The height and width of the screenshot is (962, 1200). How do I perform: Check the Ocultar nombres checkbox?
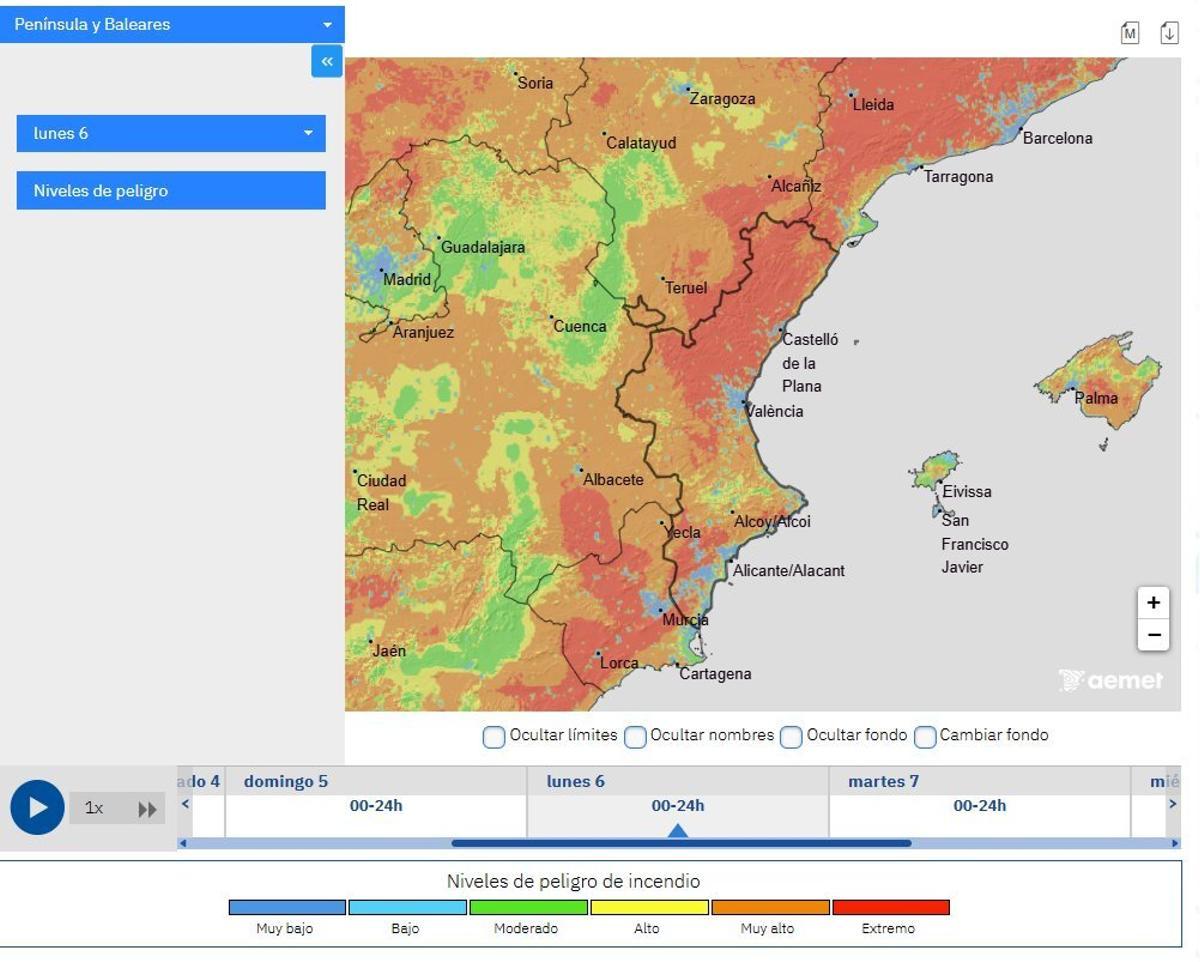pyautogui.click(x=635, y=737)
